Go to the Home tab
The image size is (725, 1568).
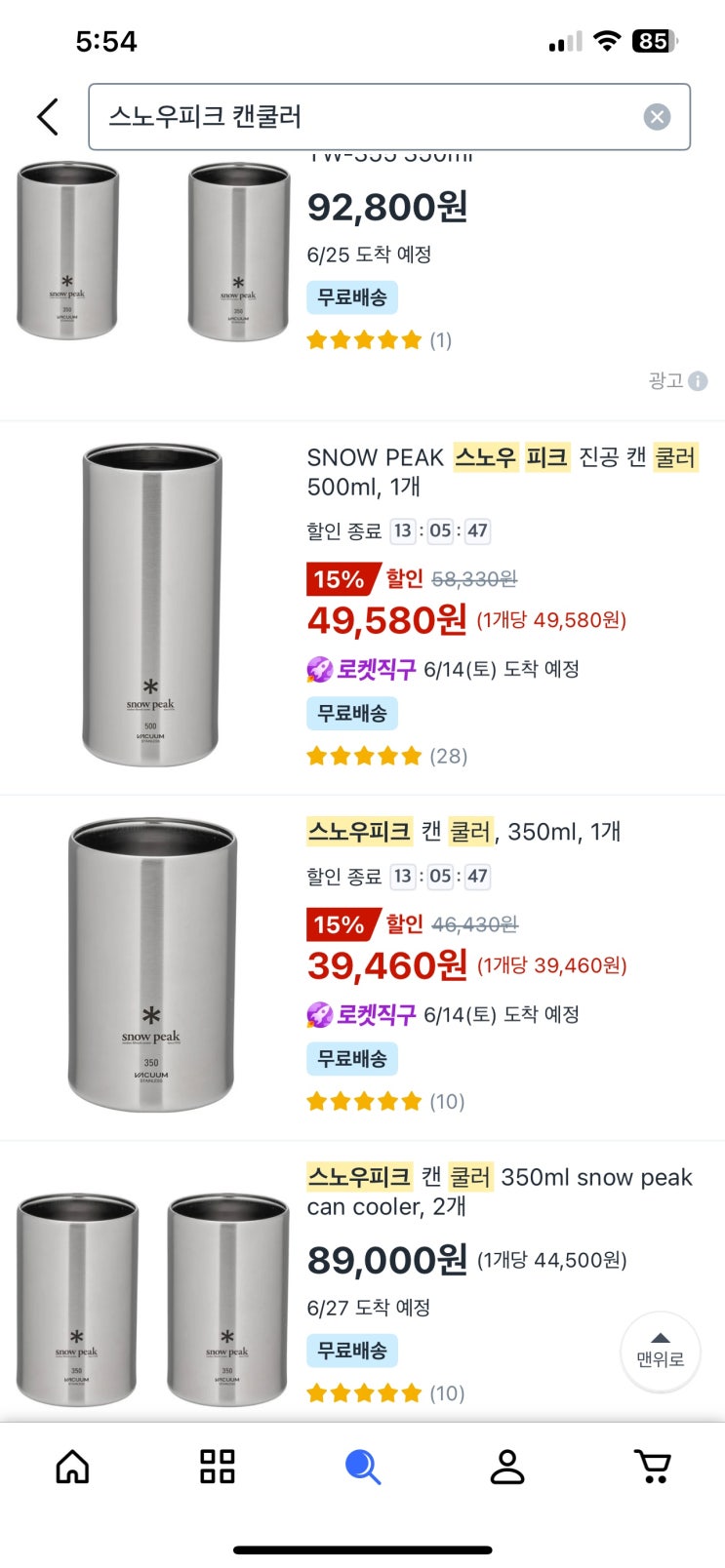coord(72,1467)
